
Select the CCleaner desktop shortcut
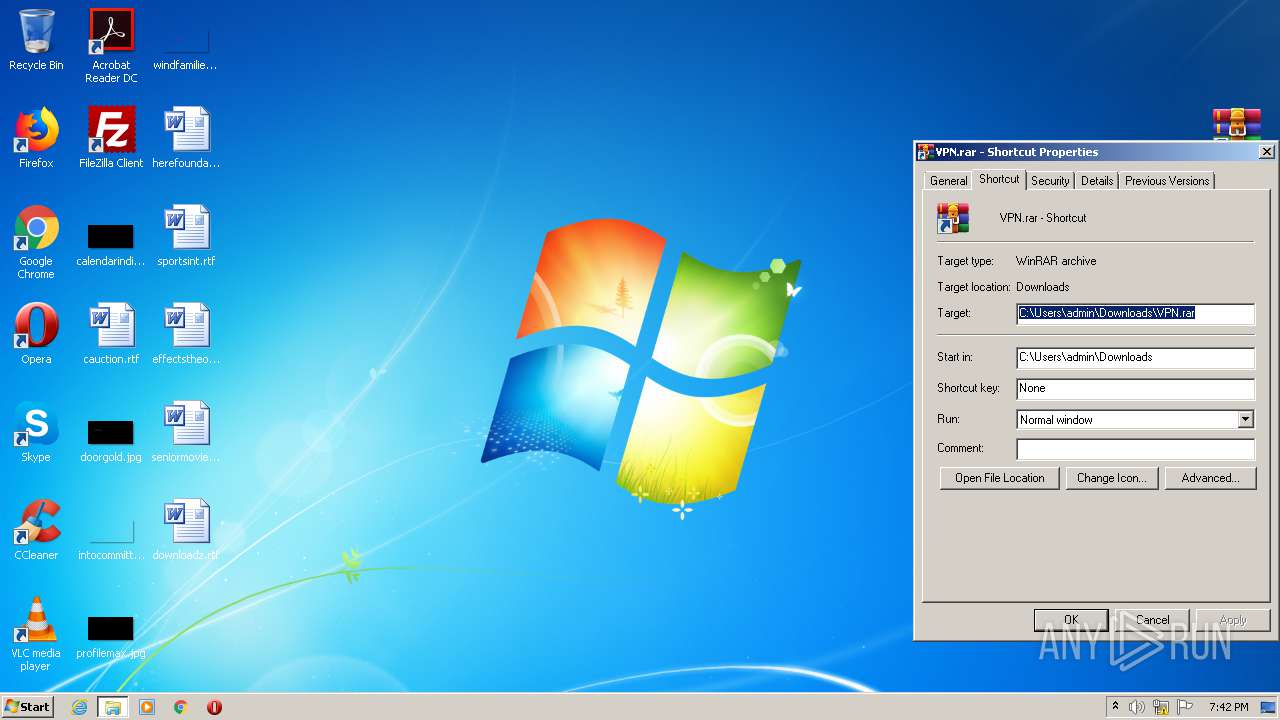[36, 530]
